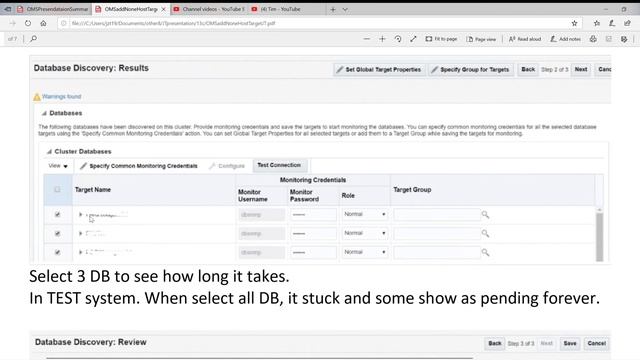The height and width of the screenshot is (360, 640).
Task: Uncheck the third database row checkbox
Action: point(57,252)
